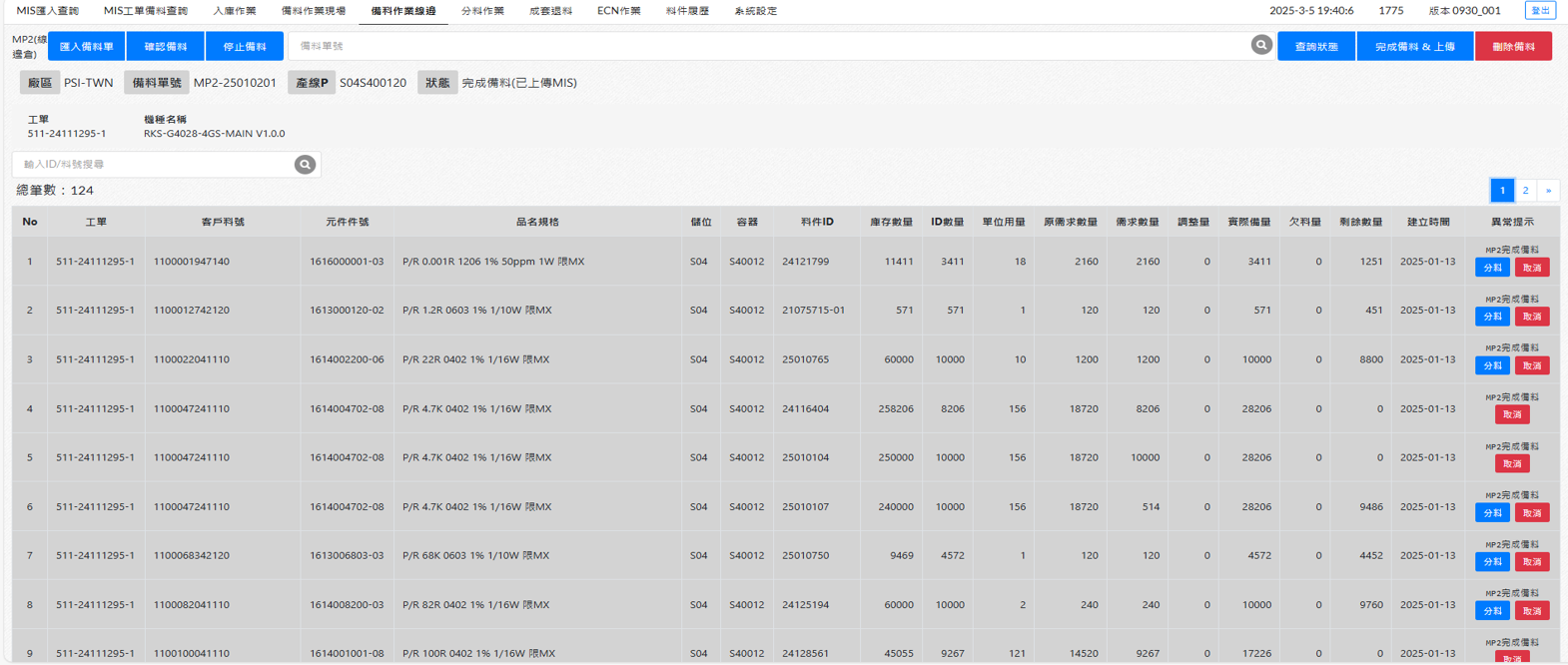The image size is (1568, 665).
Task: Click 取消 for 料件ID 25010104
Action: tap(1512, 463)
